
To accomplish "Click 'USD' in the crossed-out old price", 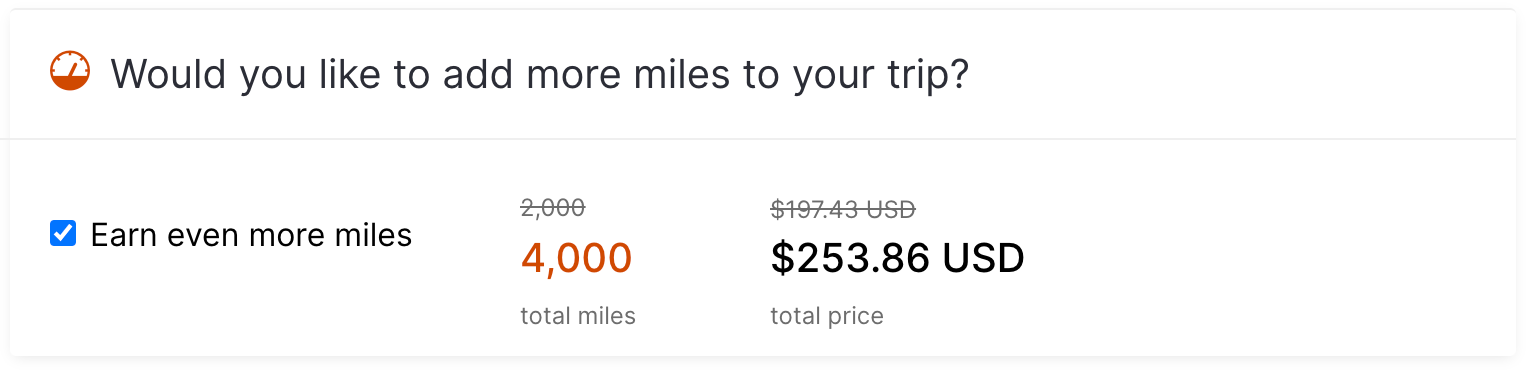I will tap(890, 209).
